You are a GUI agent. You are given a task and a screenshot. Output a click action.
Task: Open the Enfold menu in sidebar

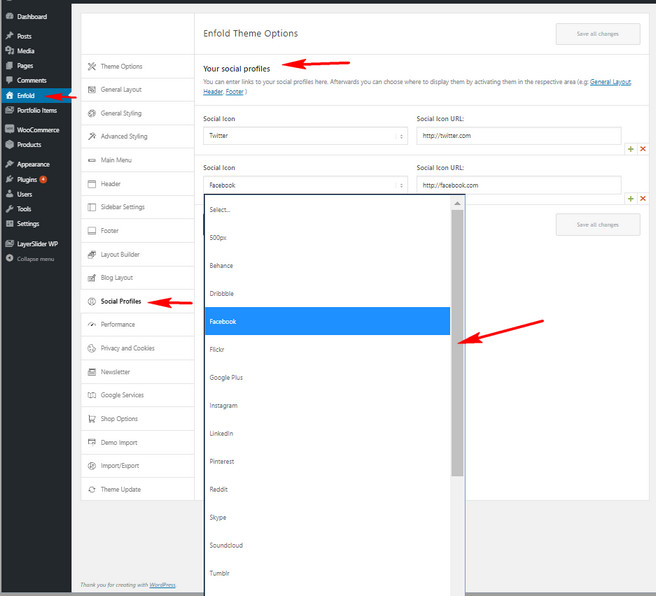coord(36,95)
